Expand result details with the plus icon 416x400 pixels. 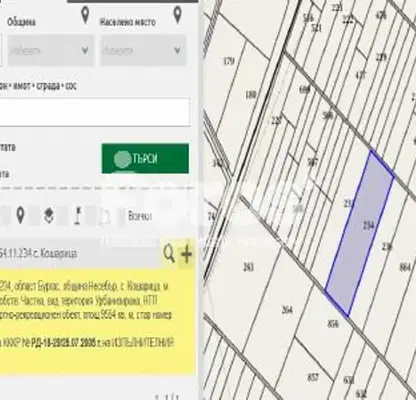(x=186, y=254)
